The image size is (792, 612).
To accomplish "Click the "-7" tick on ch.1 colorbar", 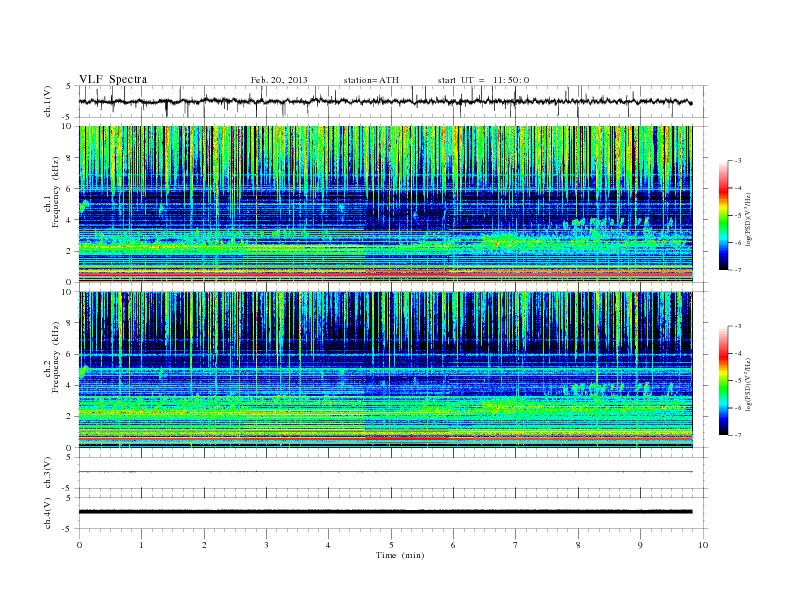I will [738, 270].
